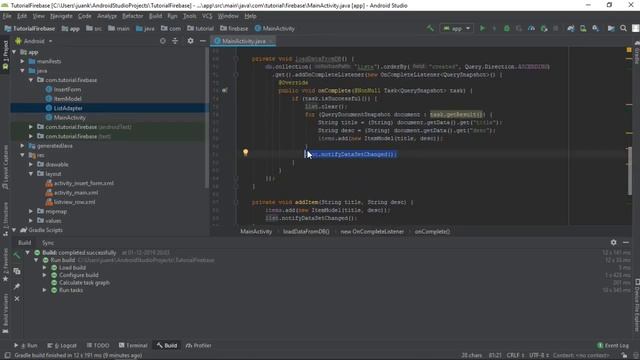Expand the Load build node
This screenshot has height=360, width=640.
pos(44,268)
